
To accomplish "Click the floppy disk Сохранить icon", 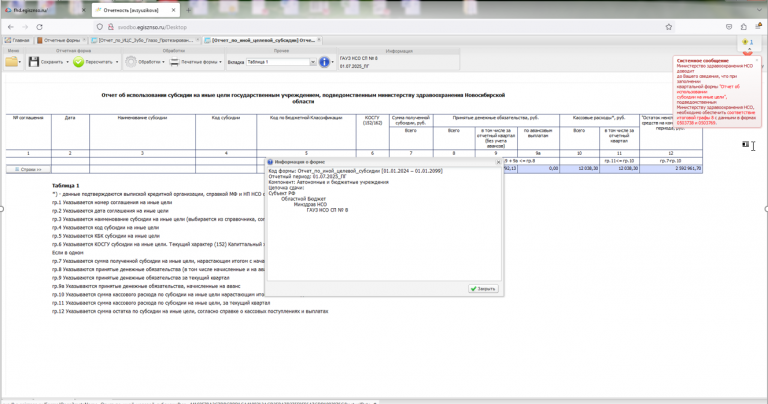I will click(x=33, y=62).
